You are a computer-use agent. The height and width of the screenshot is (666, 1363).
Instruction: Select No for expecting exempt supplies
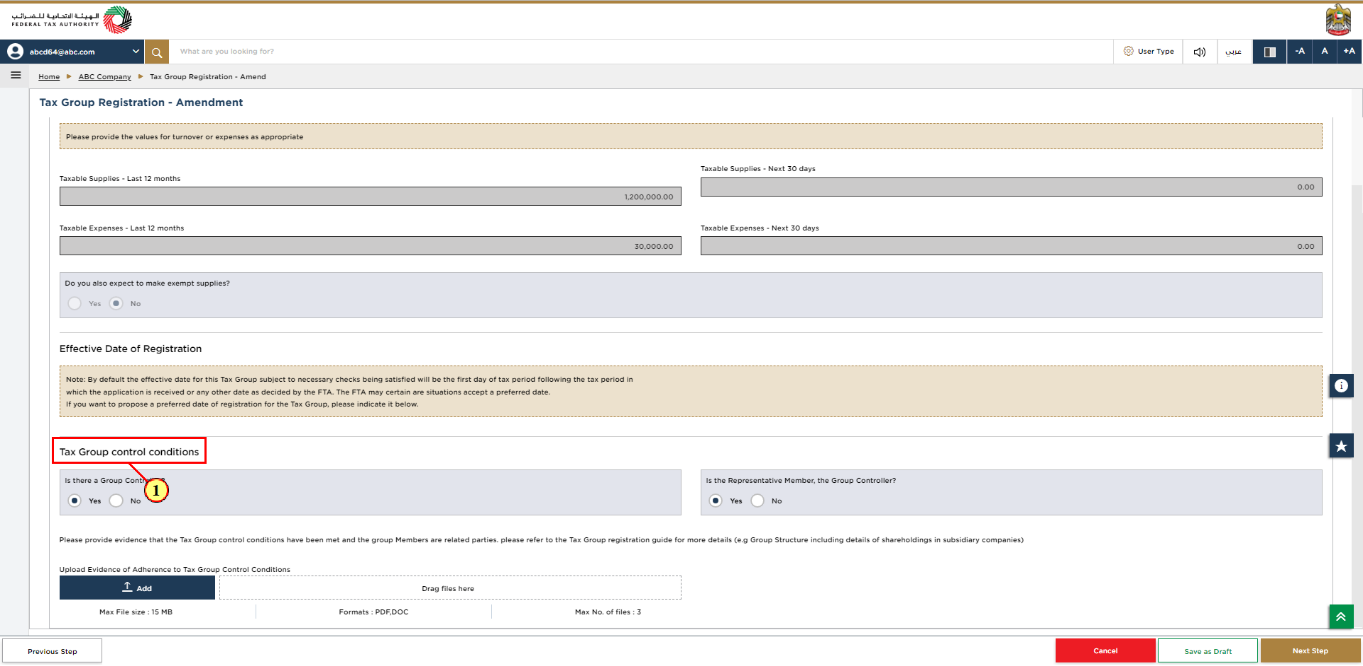[116, 303]
